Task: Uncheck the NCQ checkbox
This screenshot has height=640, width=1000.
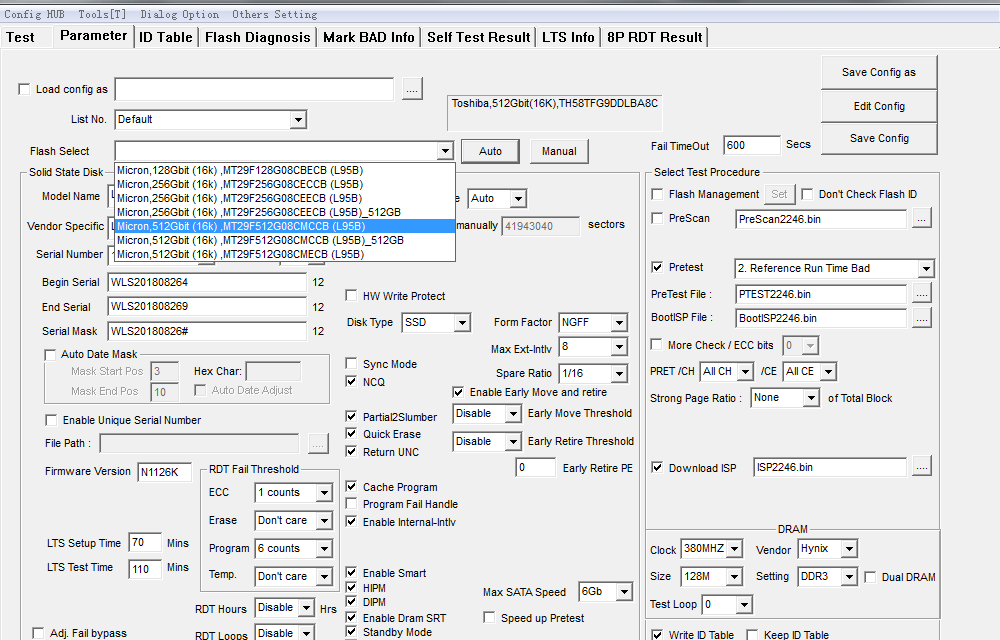Action: point(351,381)
